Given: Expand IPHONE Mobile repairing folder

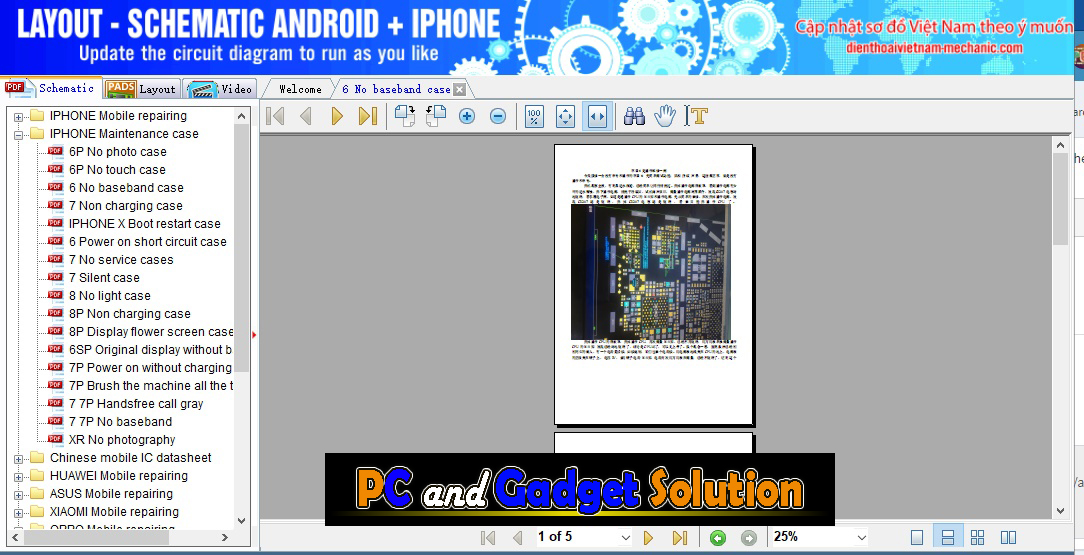Looking at the screenshot, I should click(18, 116).
